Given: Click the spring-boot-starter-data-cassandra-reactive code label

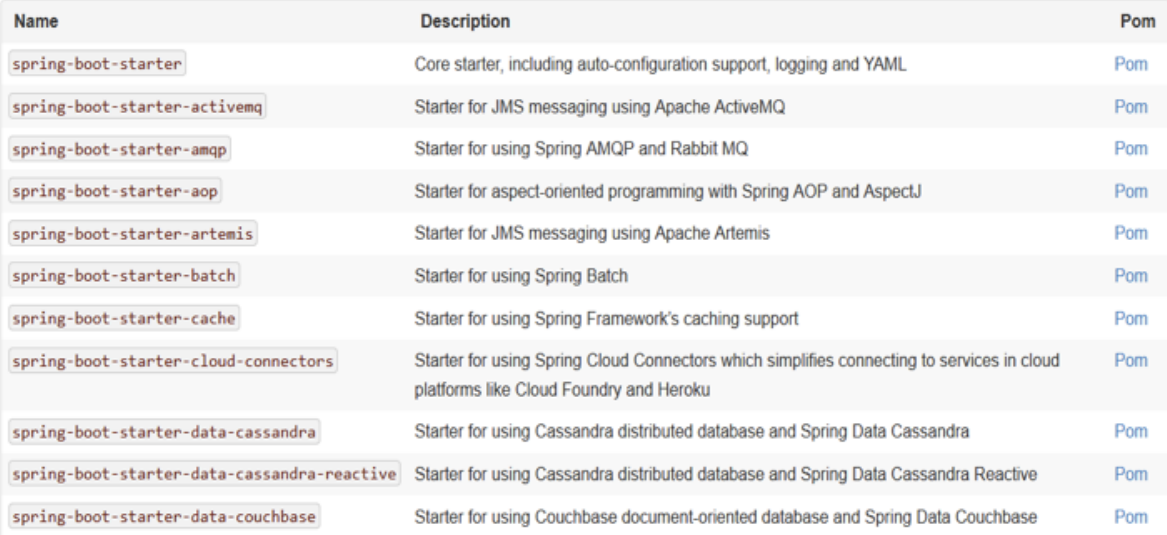Looking at the screenshot, I should pyautogui.click(x=206, y=474).
